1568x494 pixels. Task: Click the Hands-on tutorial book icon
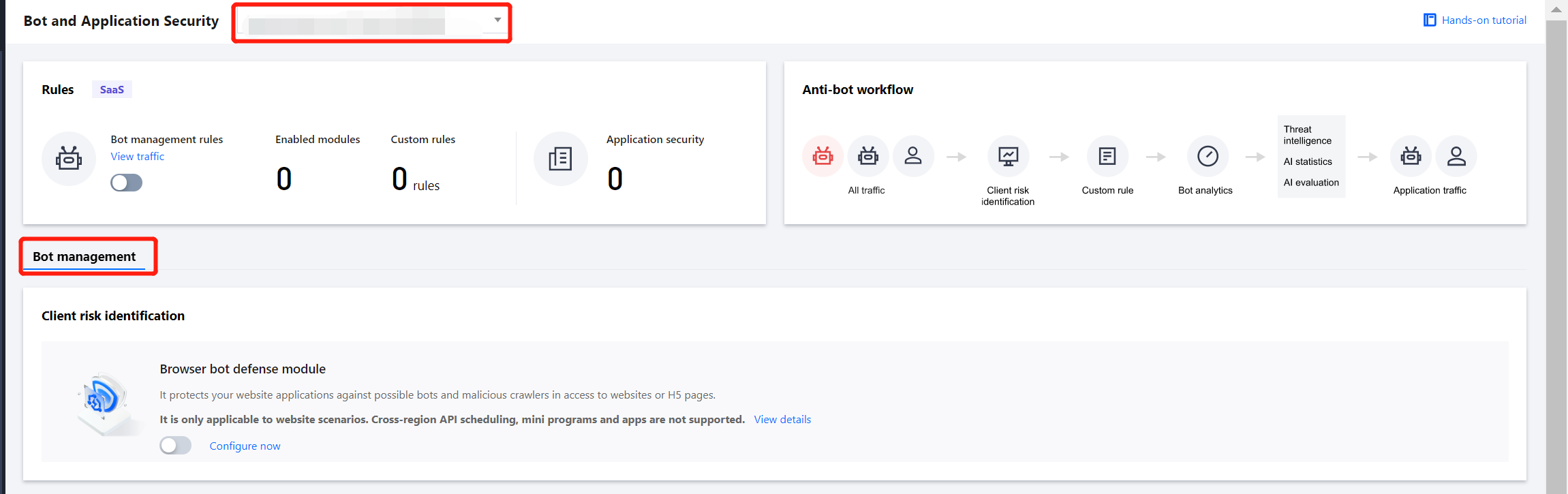(x=1430, y=20)
